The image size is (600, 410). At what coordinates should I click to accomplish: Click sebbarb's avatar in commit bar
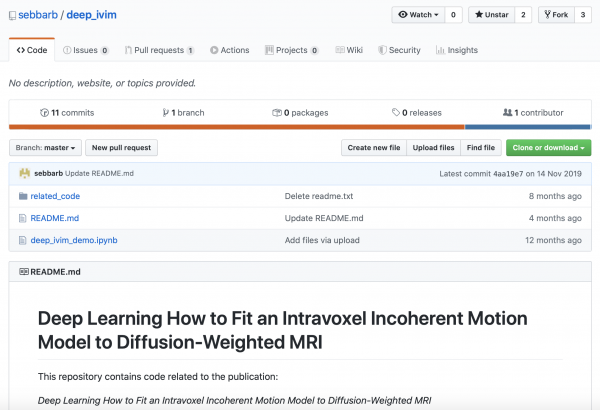(x=24, y=174)
